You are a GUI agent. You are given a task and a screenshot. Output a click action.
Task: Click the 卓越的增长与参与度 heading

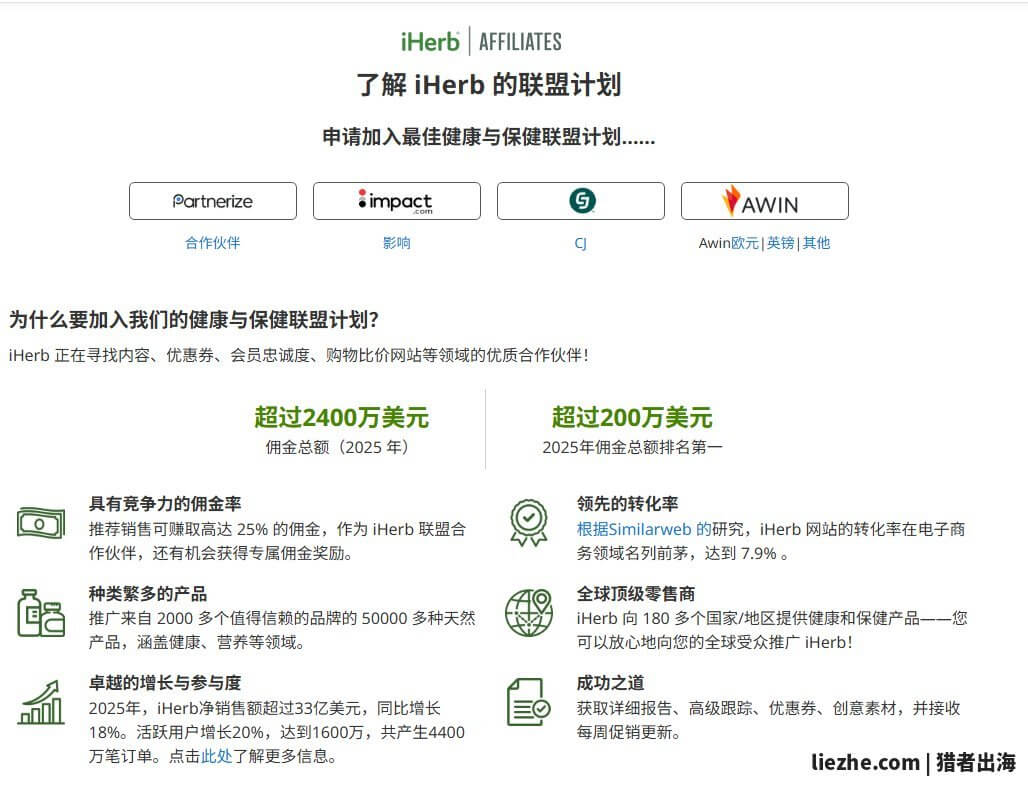click(165, 683)
